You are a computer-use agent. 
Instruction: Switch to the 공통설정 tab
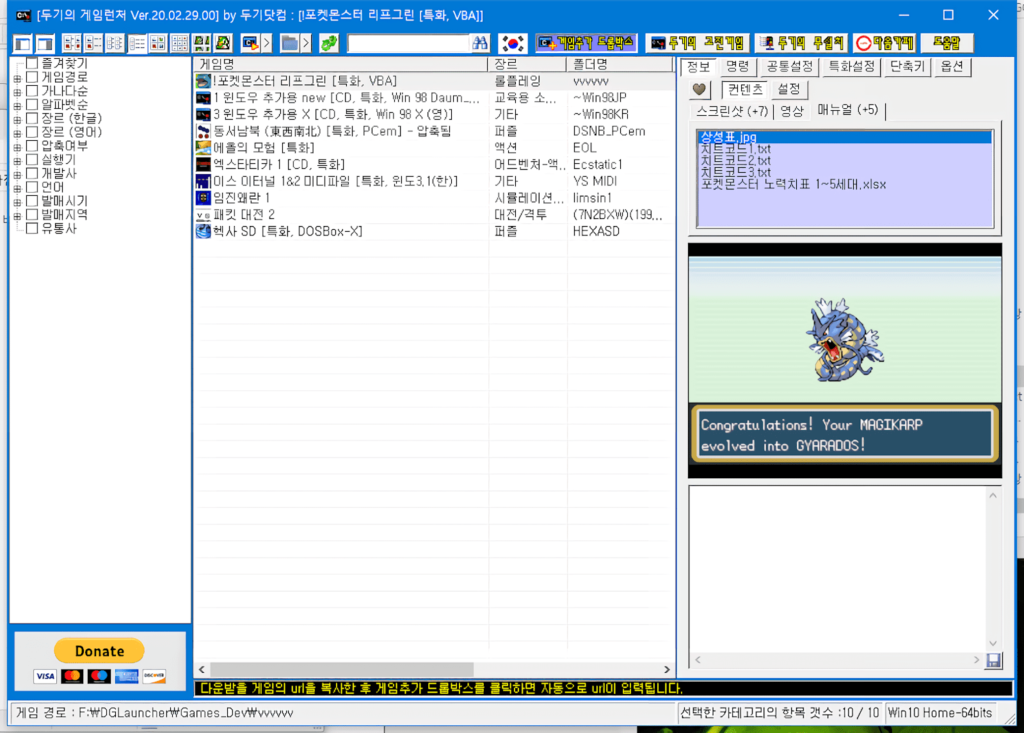[x=790, y=67]
